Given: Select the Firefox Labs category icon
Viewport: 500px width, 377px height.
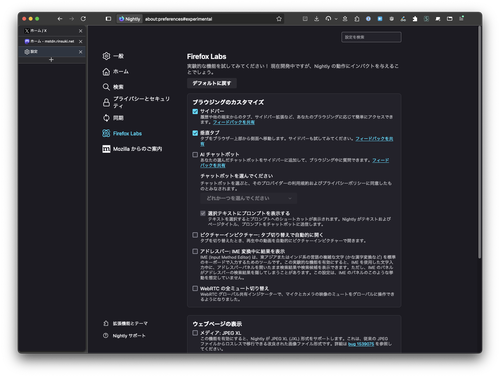Looking at the screenshot, I should pos(106,133).
